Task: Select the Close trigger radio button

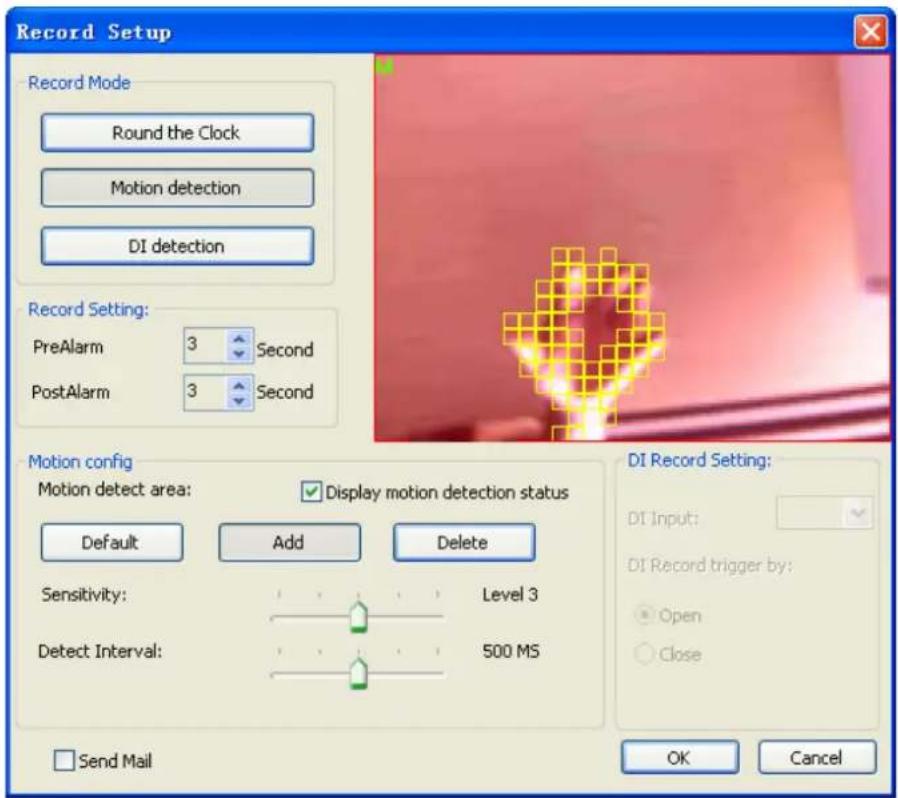Action: 644,654
